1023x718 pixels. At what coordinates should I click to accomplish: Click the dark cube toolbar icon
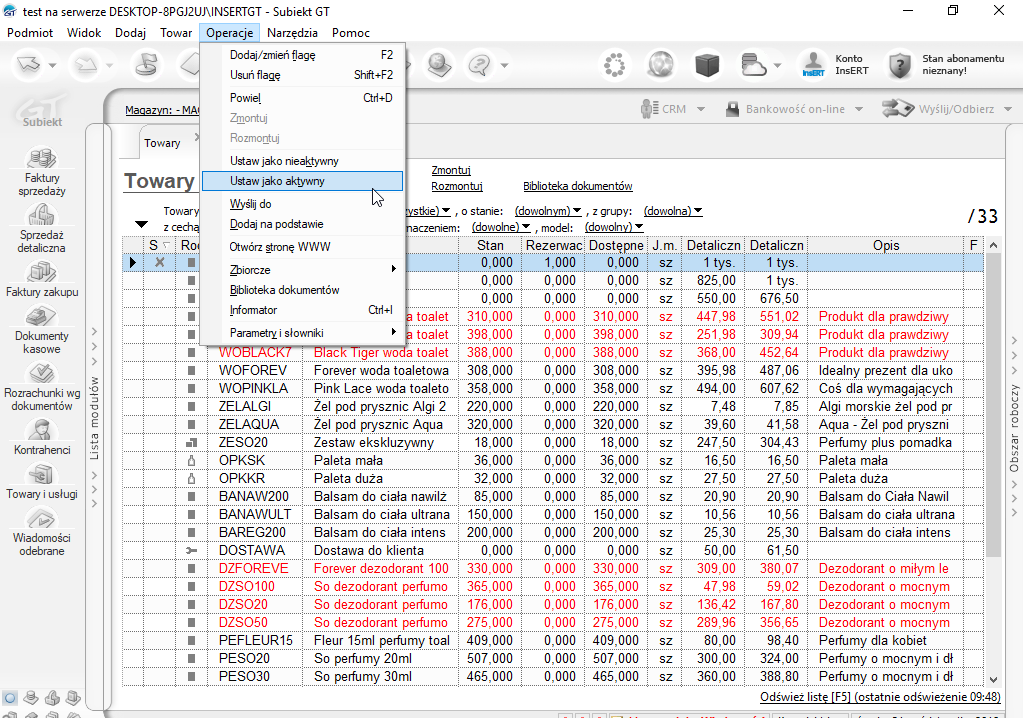coord(707,65)
